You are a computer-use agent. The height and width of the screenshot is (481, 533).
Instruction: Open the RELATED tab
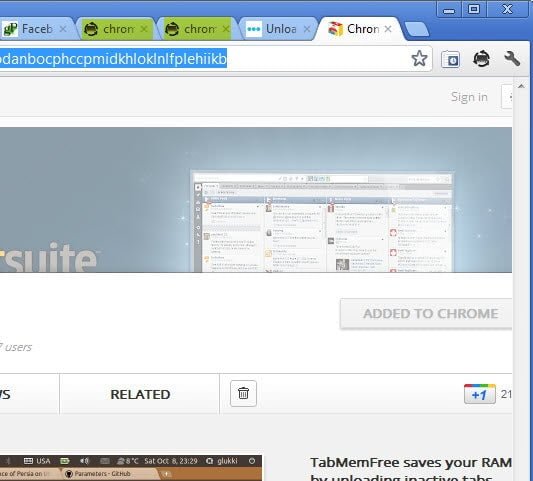[x=140, y=394]
